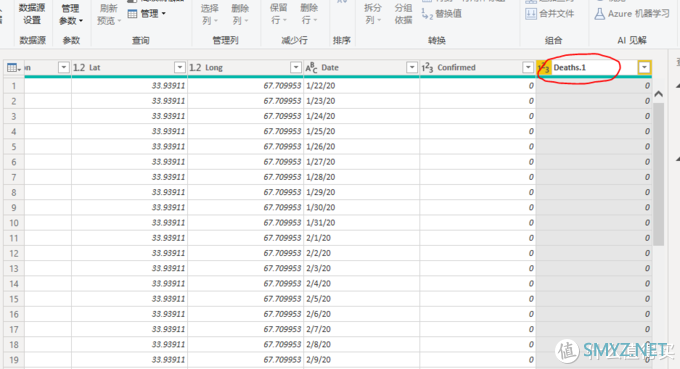Click 删除列 remove columns button
Viewport: 680px width, 369px height.
[239, 14]
